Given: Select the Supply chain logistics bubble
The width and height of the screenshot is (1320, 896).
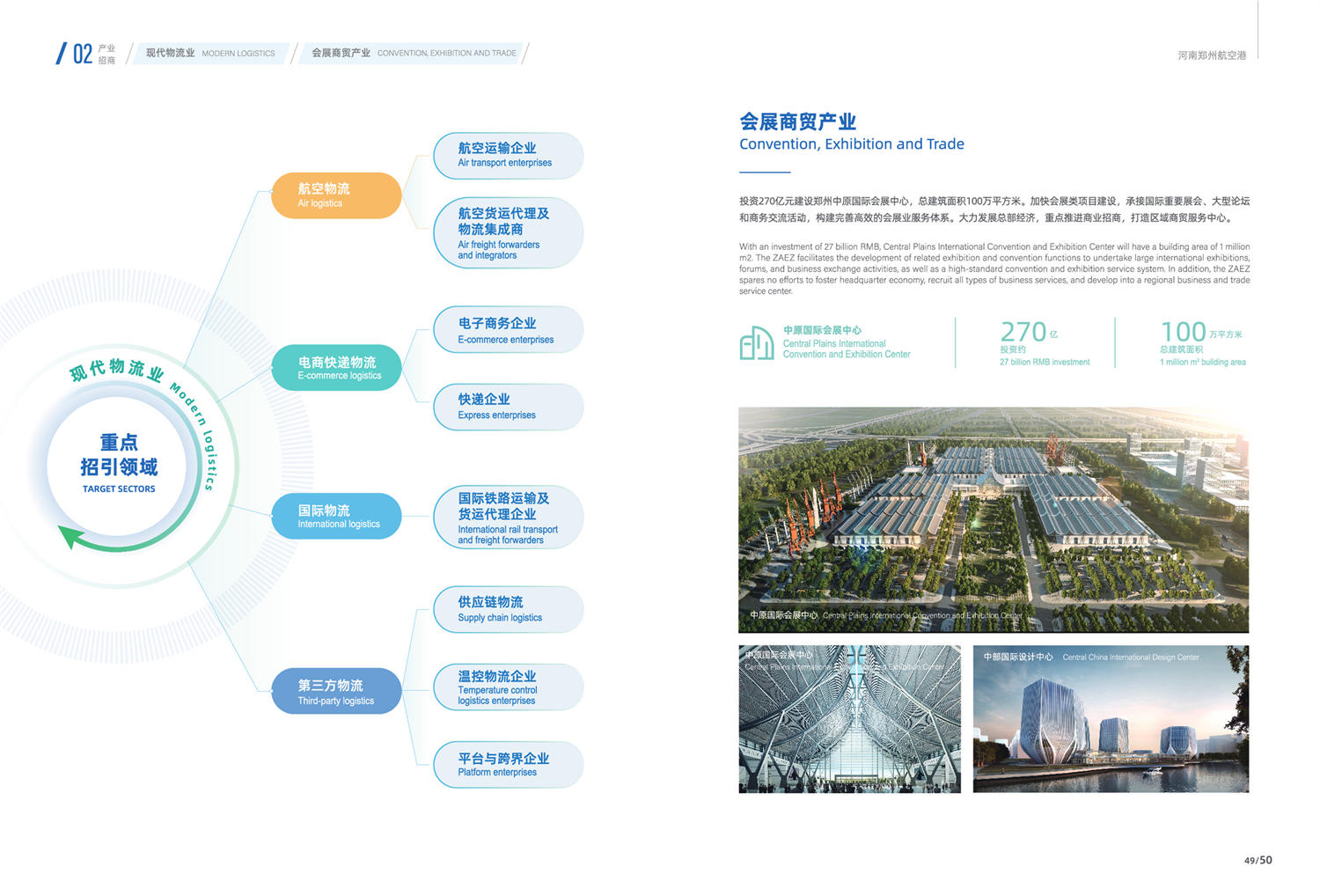Looking at the screenshot, I should (508, 609).
